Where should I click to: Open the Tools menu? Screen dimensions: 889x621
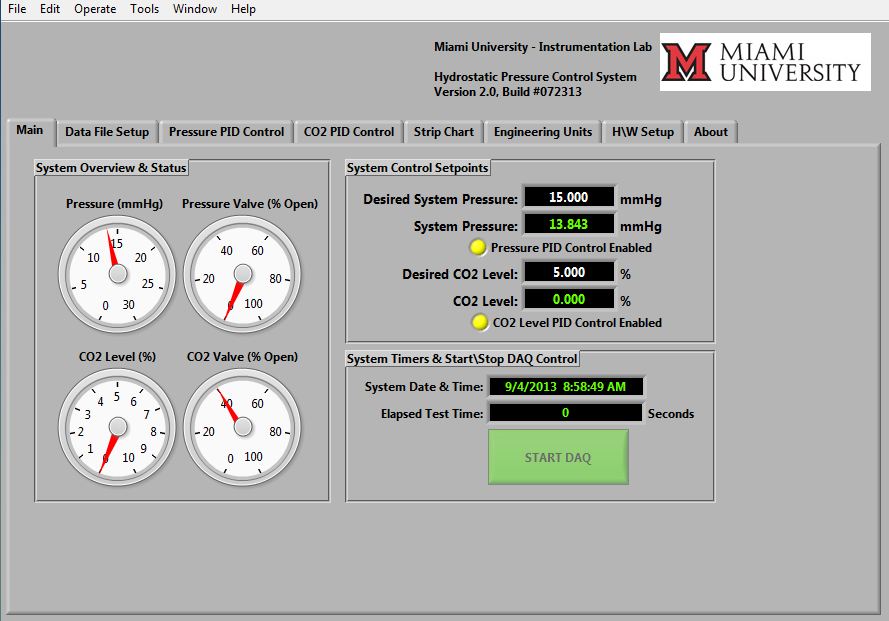point(144,9)
